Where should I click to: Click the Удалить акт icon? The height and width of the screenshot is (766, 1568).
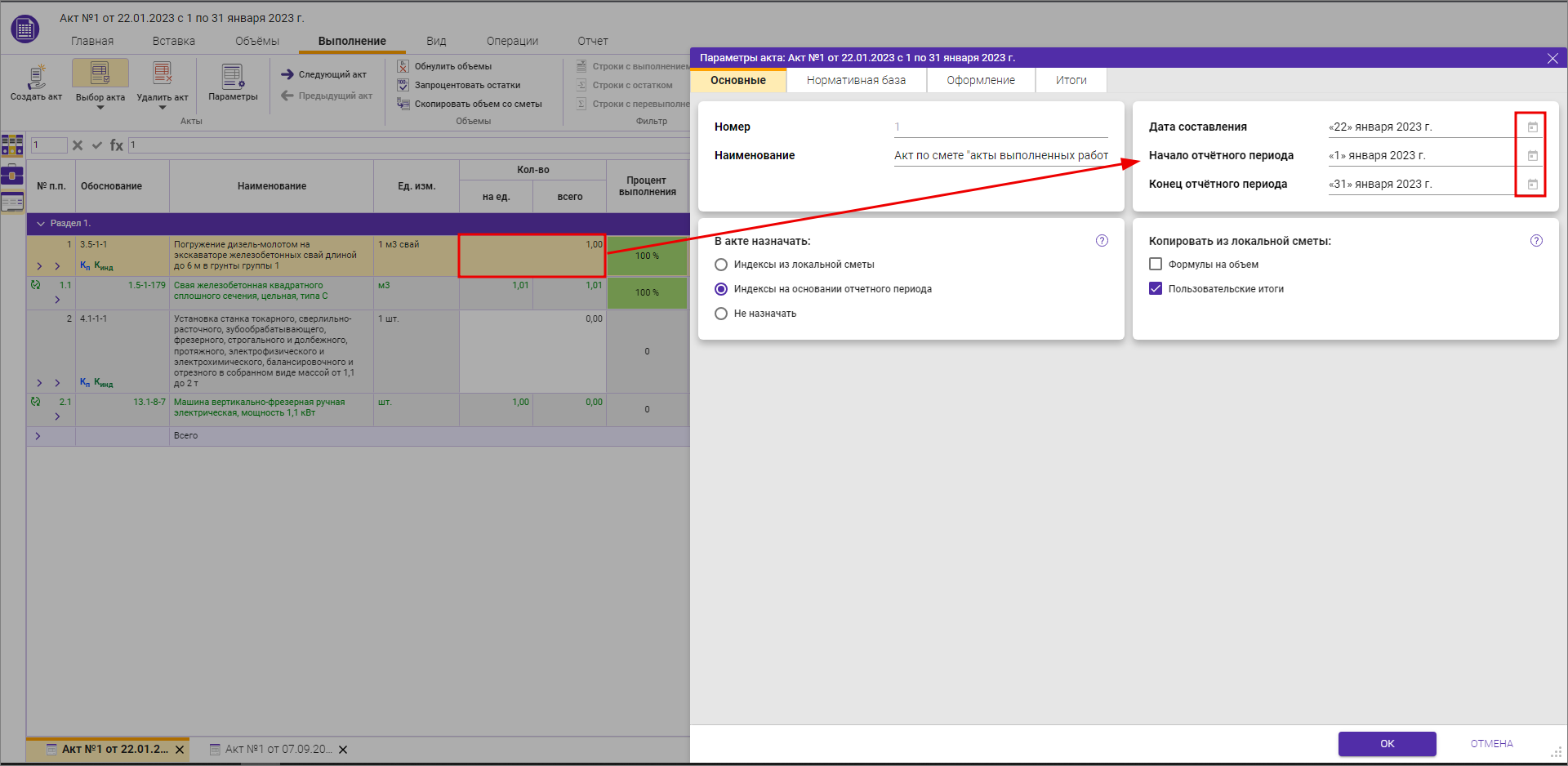pos(162,75)
